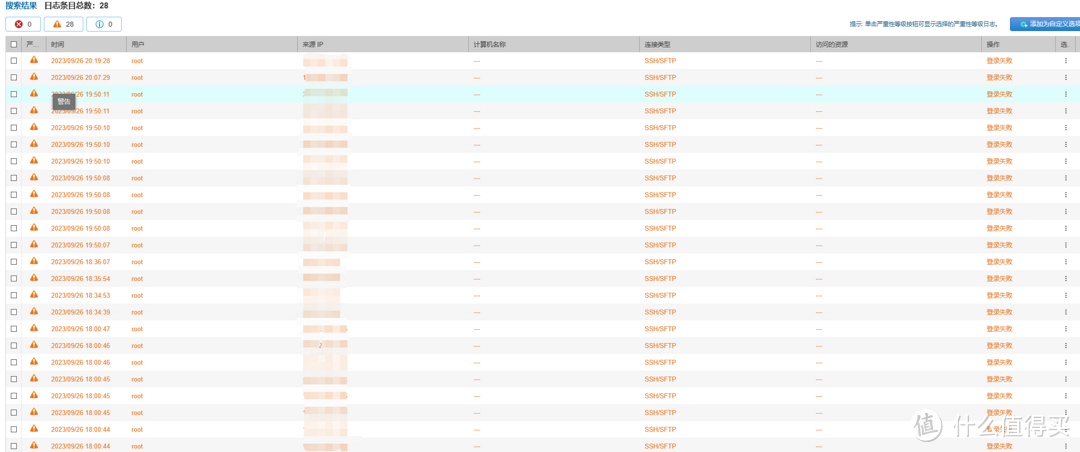Screen dimensions: 1080x452
Task: Click user root in the 18:36:07 row
Action: click(x=137, y=262)
